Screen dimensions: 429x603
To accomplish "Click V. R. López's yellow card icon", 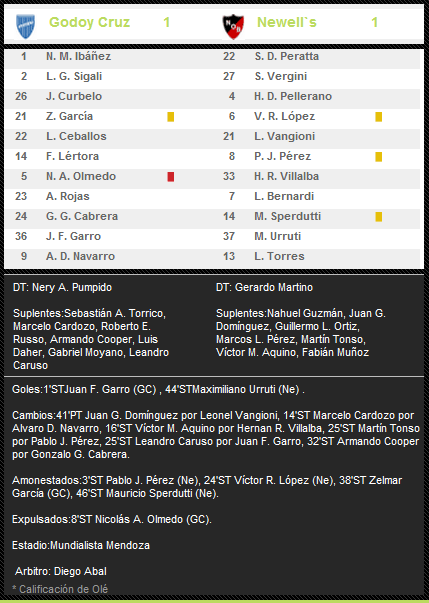I will pyautogui.click(x=379, y=117).
